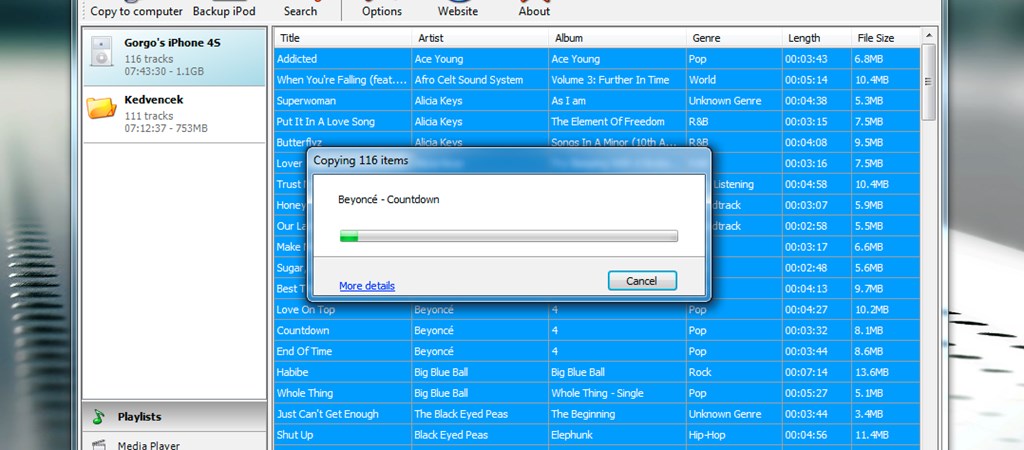Click the As I am album cell
The height and width of the screenshot is (450, 1024).
(617, 101)
